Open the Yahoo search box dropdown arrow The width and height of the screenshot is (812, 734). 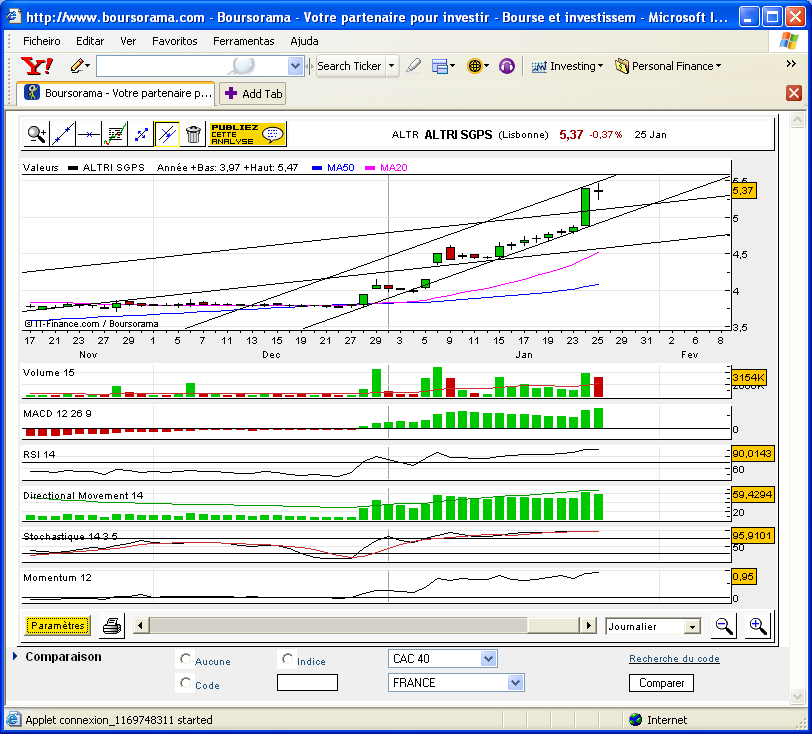coord(295,66)
